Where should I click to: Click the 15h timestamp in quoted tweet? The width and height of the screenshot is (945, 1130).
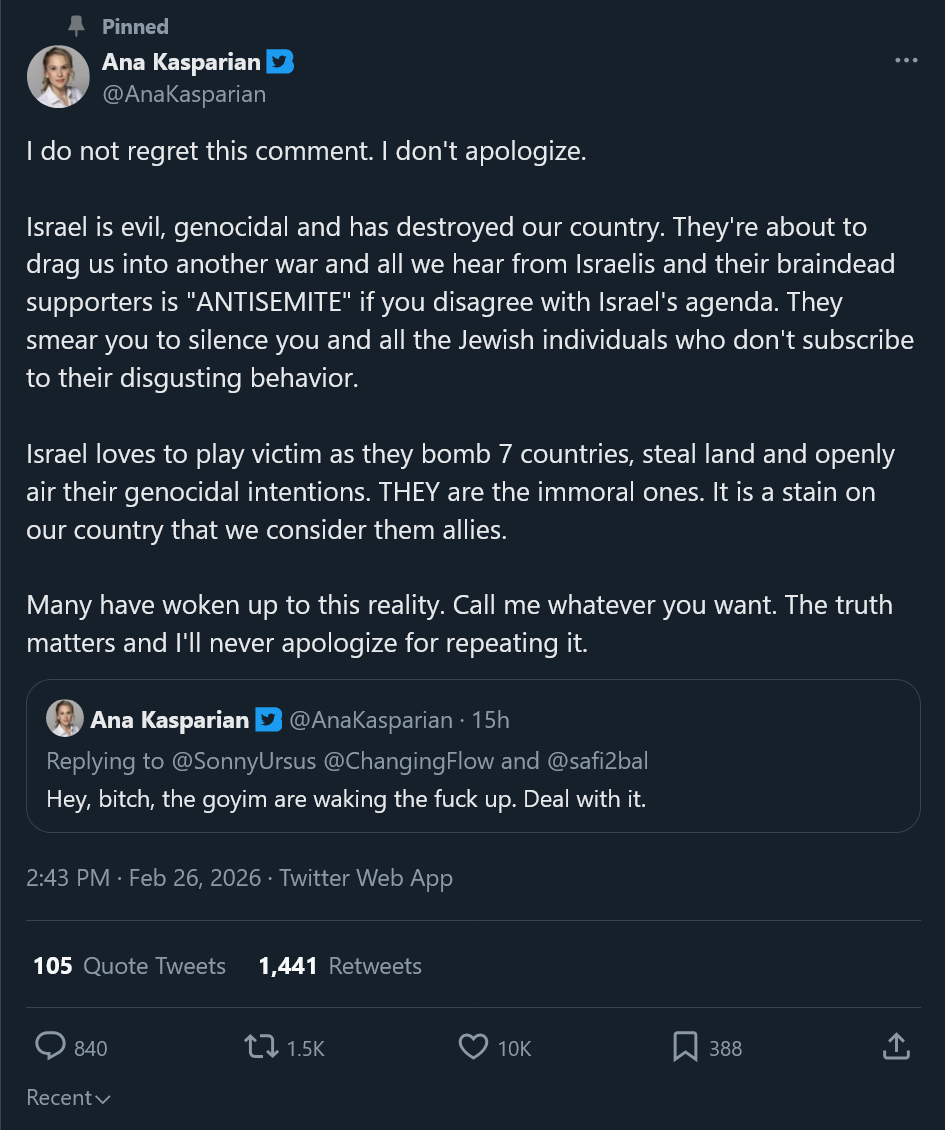coord(491,720)
